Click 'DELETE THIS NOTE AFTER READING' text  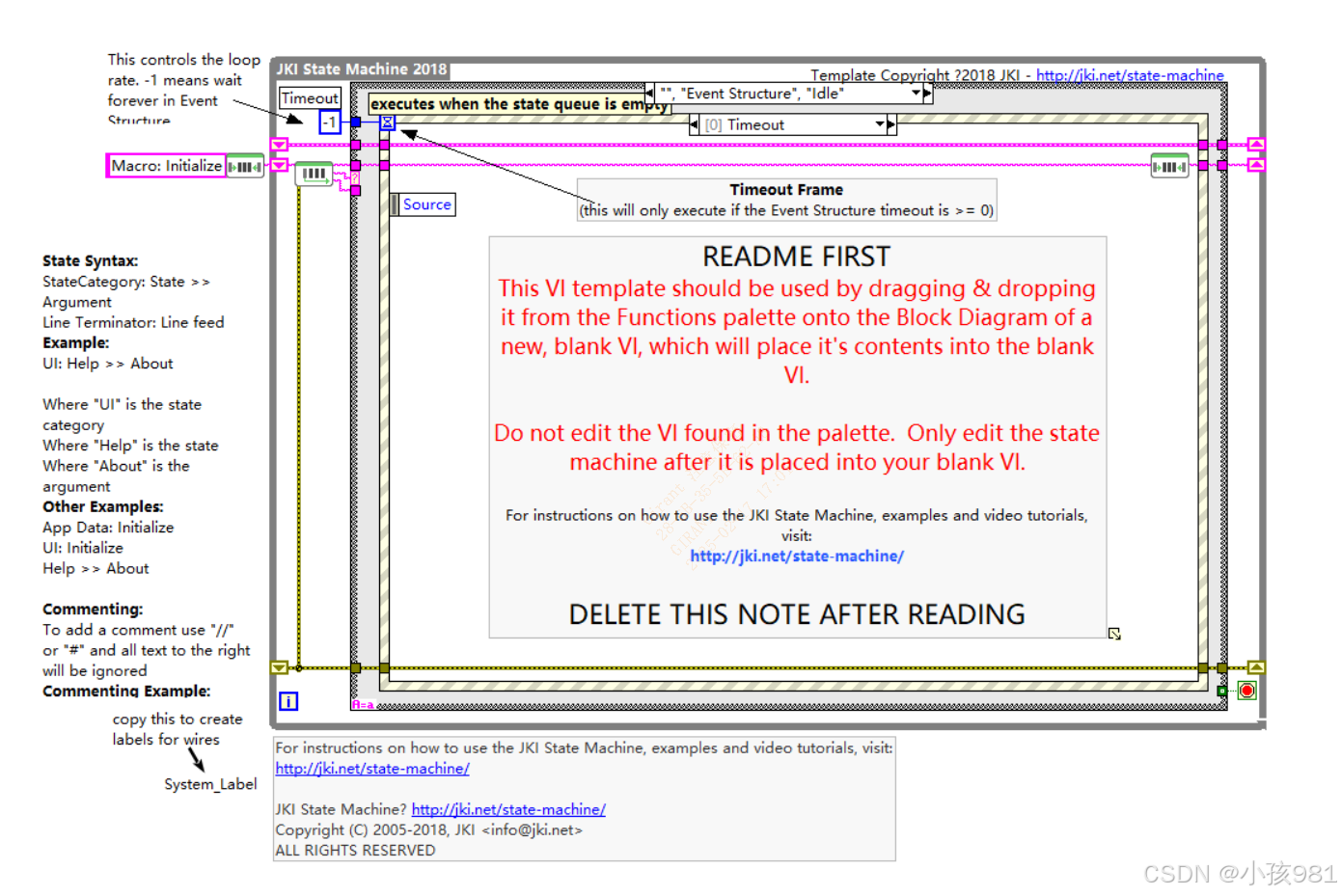coord(797,614)
